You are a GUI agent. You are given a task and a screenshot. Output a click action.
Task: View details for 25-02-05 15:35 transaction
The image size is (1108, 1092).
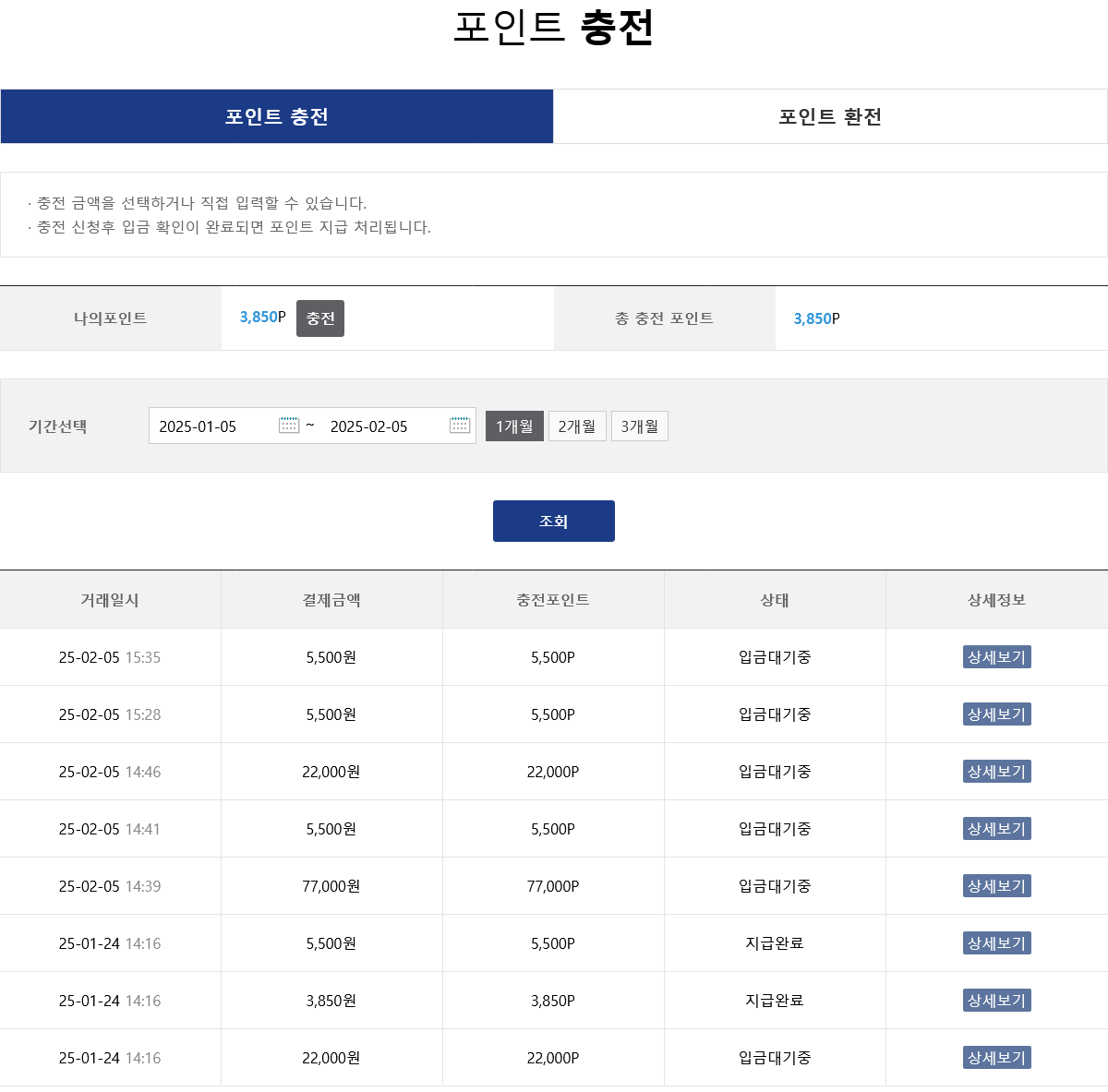[x=996, y=657]
